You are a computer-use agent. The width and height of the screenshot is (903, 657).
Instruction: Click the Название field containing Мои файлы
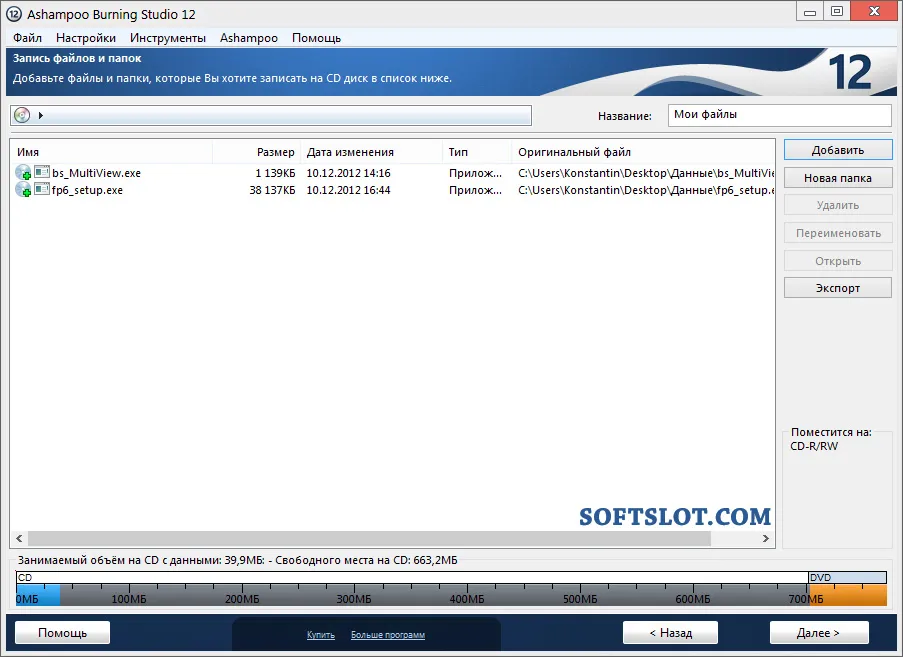tap(780, 115)
